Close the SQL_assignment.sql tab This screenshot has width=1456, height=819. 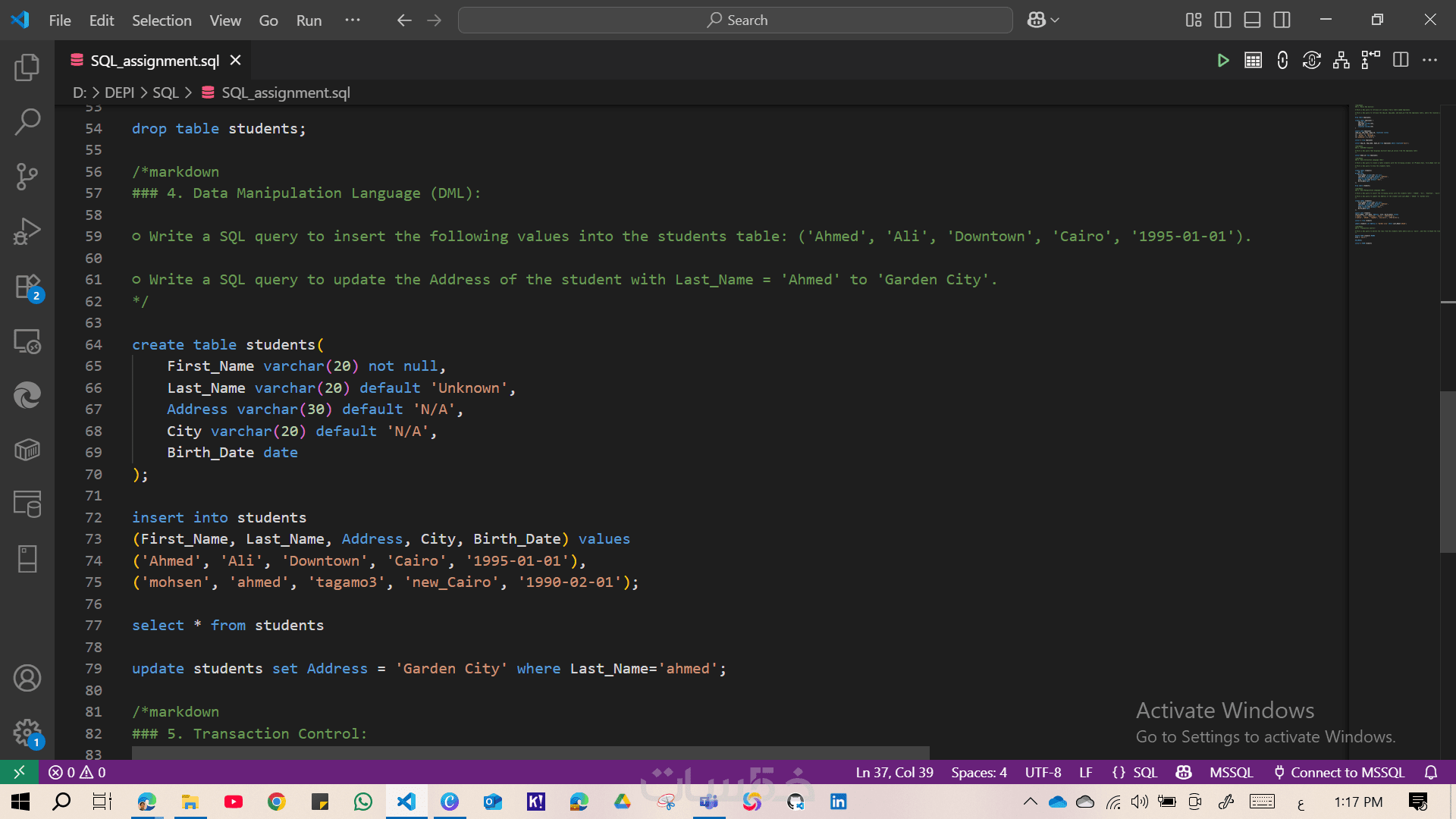(236, 61)
